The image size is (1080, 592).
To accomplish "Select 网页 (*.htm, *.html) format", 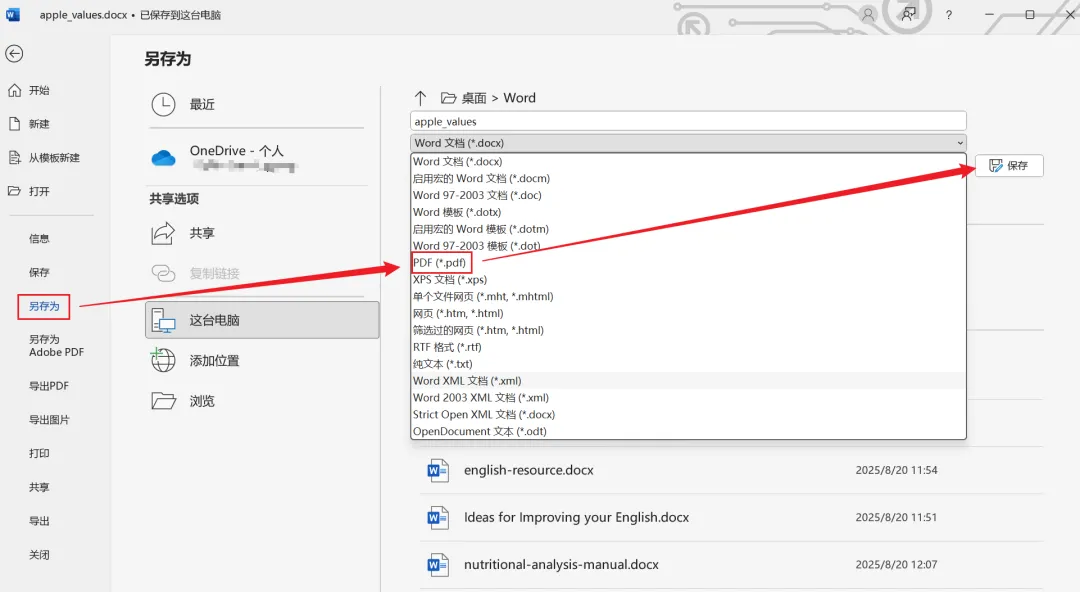I will (688, 313).
